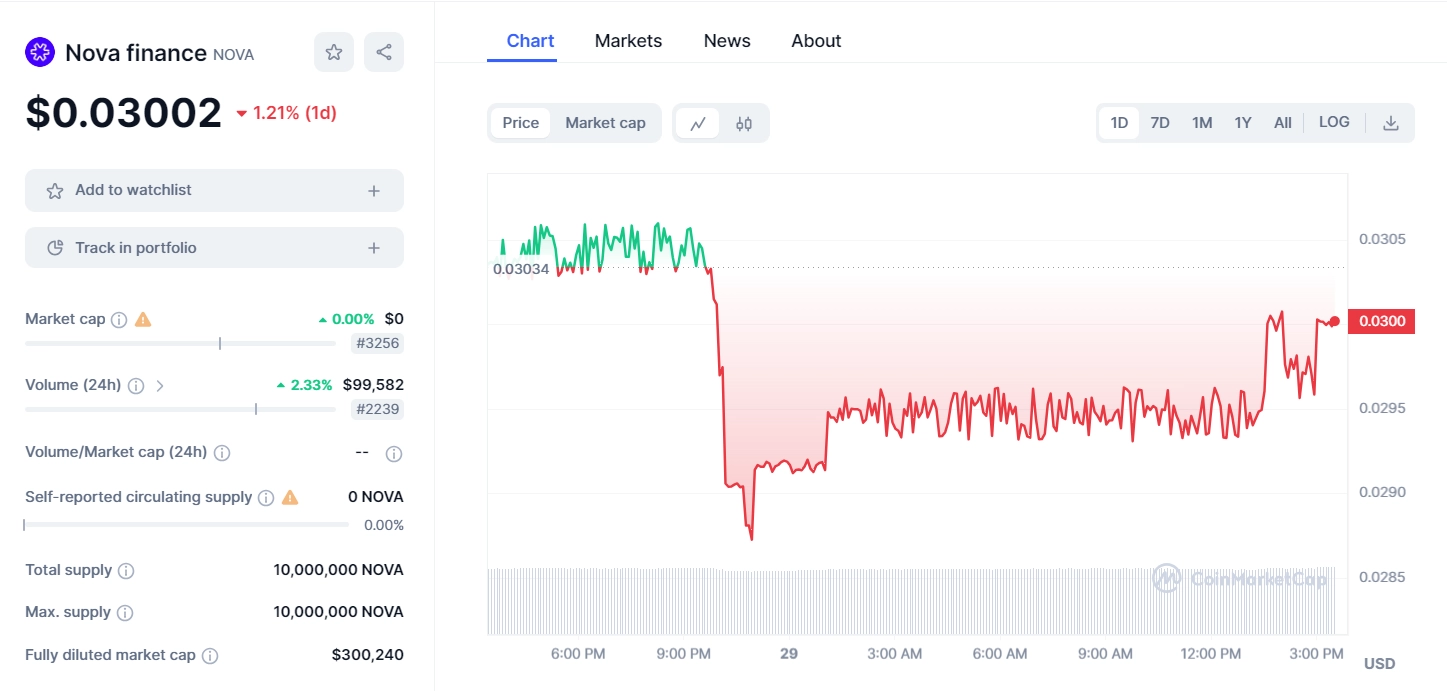Image resolution: width=1447 pixels, height=691 pixels.
Task: Click the star favorite icon
Action: (x=333, y=52)
